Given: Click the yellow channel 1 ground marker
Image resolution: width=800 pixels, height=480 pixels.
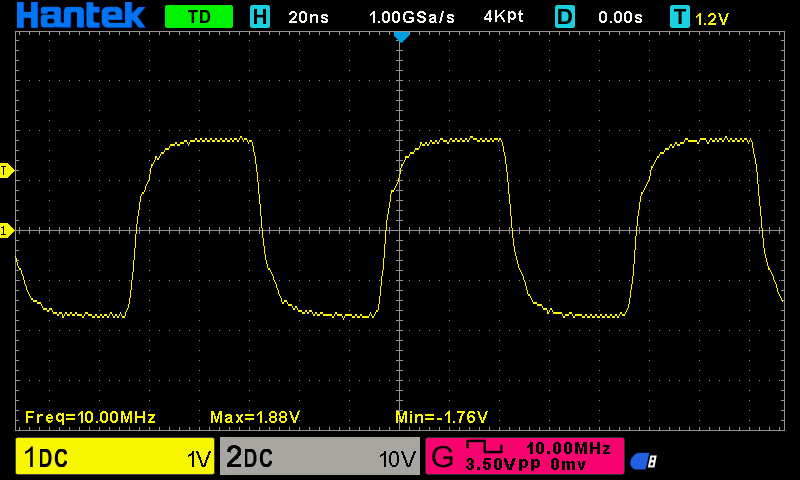Looking at the screenshot, I should click(6, 231).
